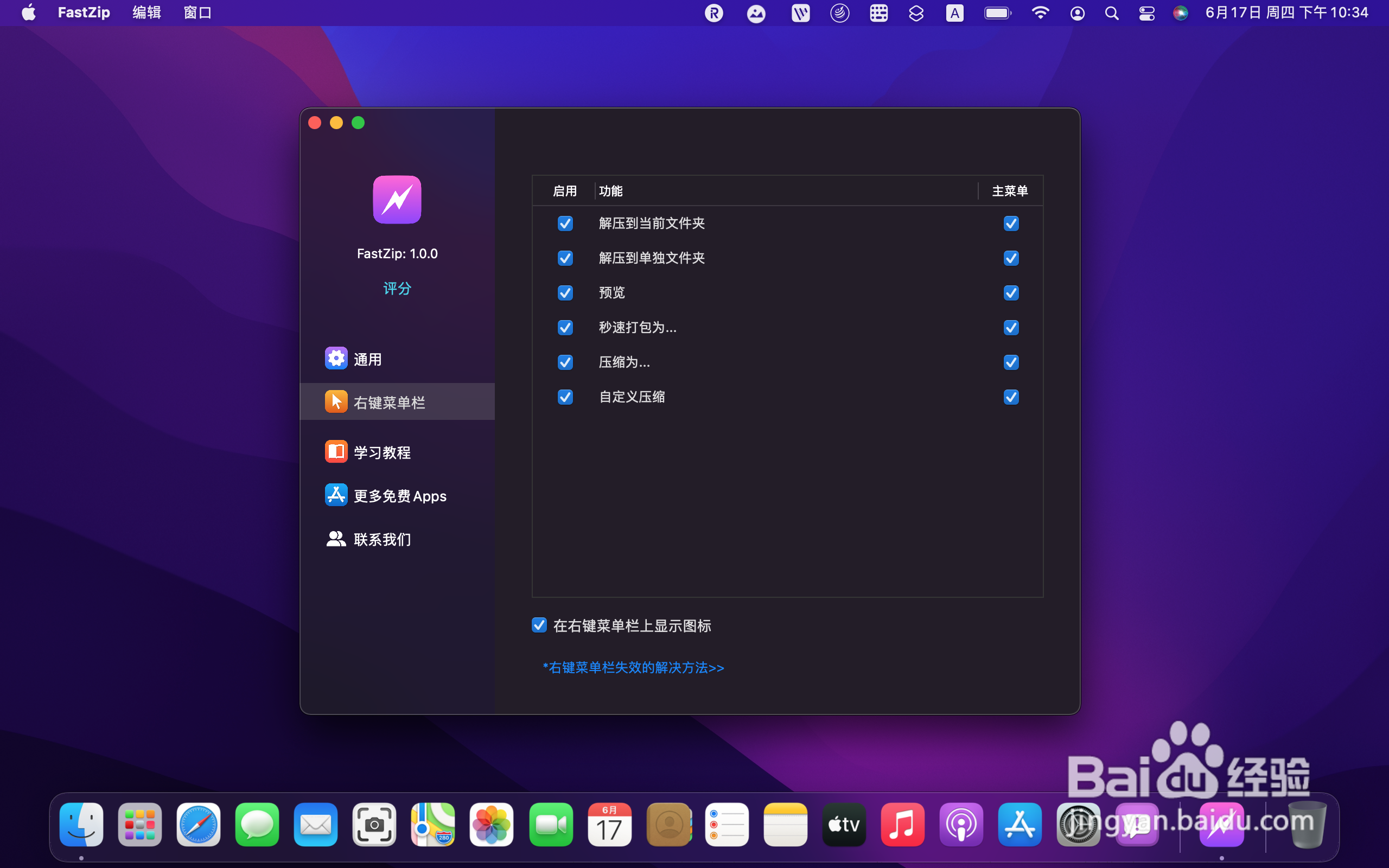Open Notes from the Dock
This screenshot has height=868, width=1389.
785,825
